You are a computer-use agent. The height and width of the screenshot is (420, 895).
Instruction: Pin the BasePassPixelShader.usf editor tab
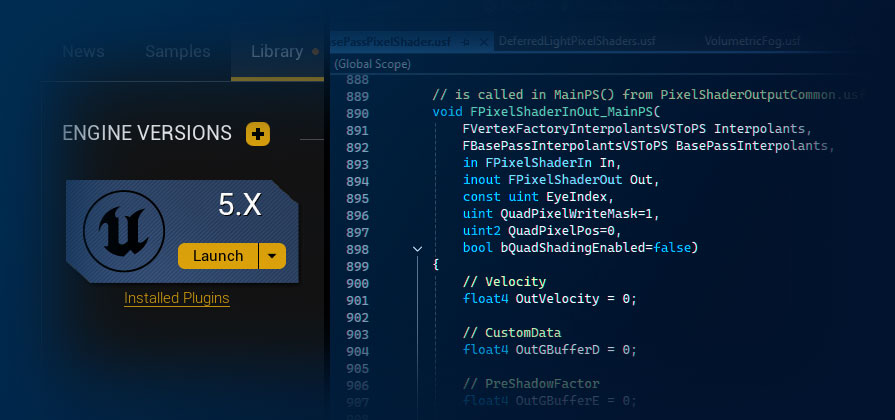coord(467,42)
